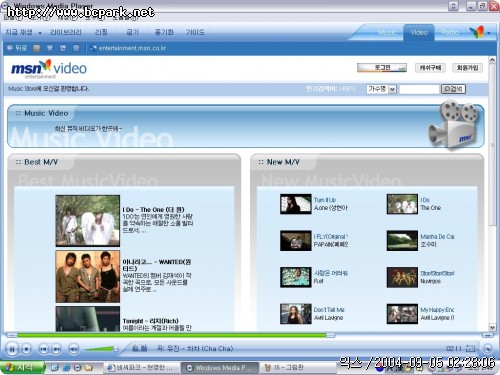Open the 동기화 tab
Viewport: 500px width, 375px height.
click(164, 32)
